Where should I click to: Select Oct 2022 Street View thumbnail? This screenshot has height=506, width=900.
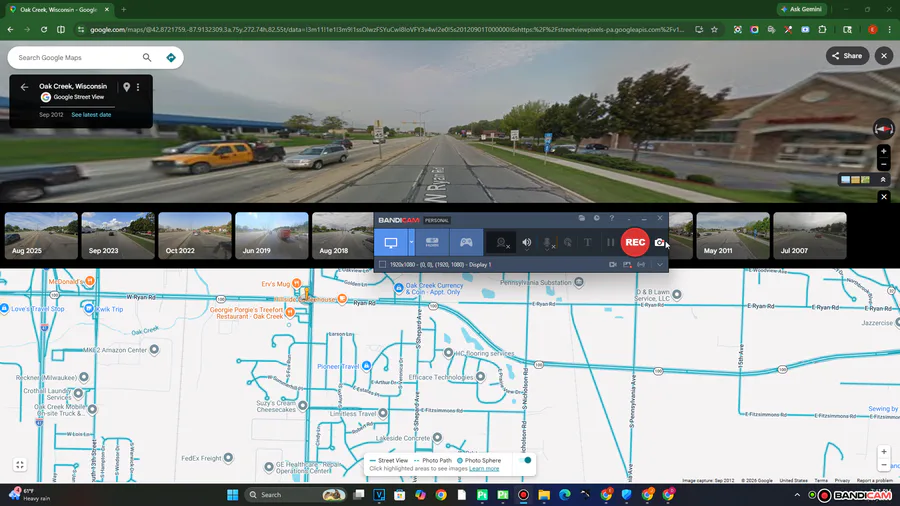195,236
